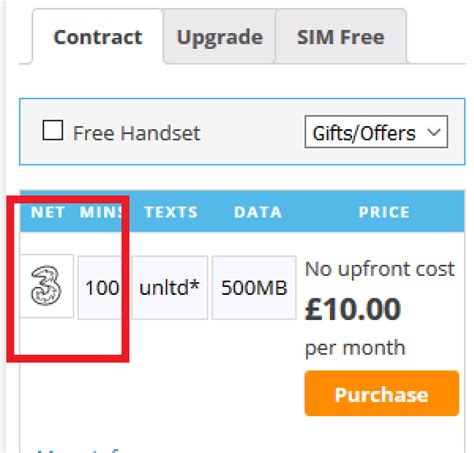Select the unltd* texts cell
The width and height of the screenshot is (474, 453).
pyautogui.click(x=169, y=288)
